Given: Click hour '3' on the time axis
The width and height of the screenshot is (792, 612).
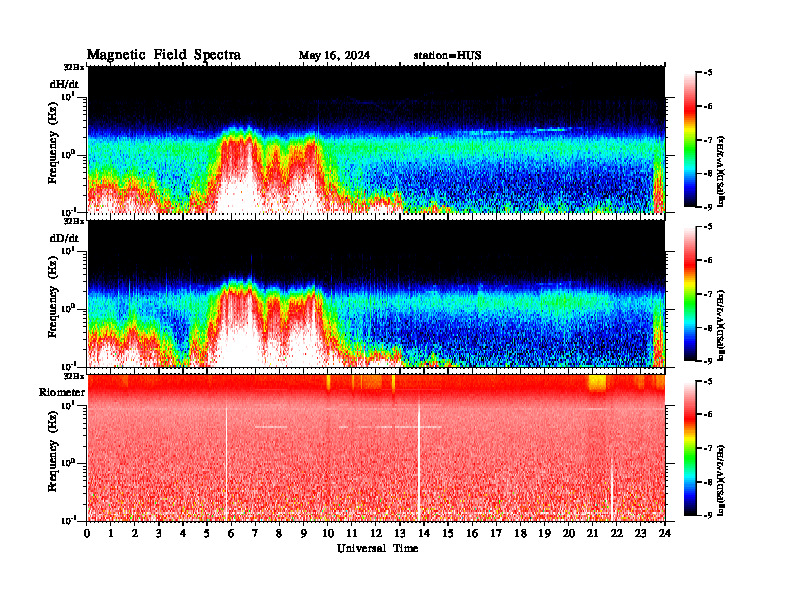Looking at the screenshot, I should 159,533.
